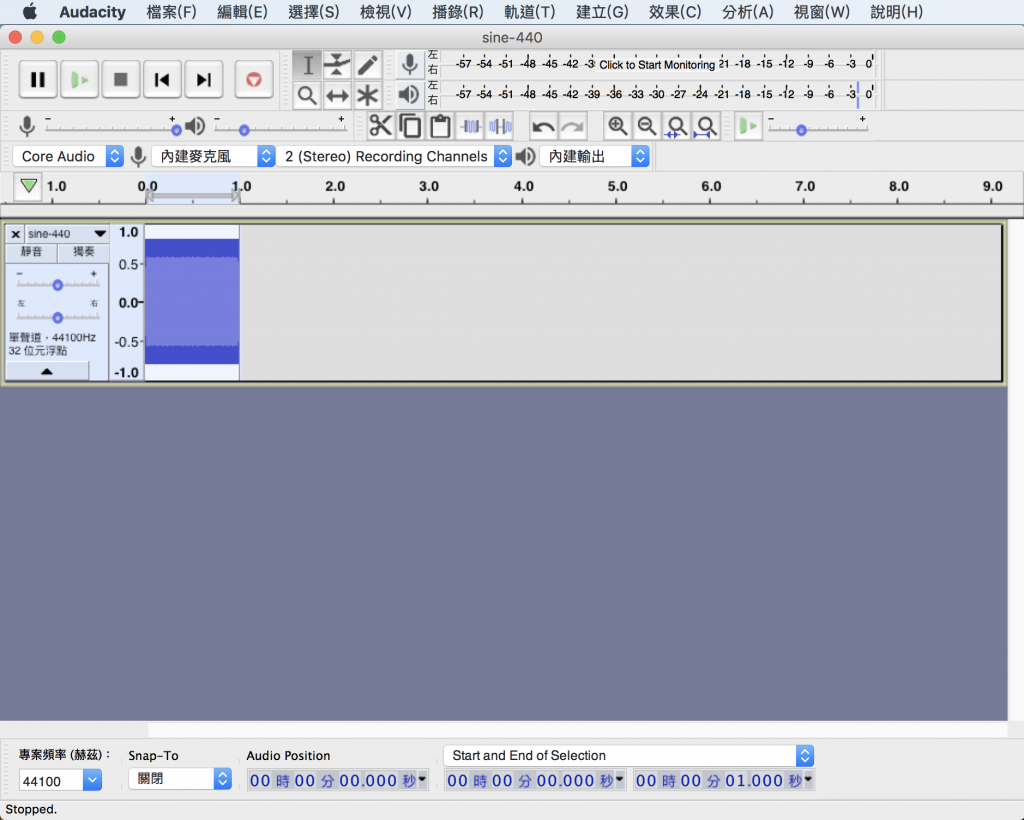Open the Snap-To 關閉 dropdown

click(180, 778)
